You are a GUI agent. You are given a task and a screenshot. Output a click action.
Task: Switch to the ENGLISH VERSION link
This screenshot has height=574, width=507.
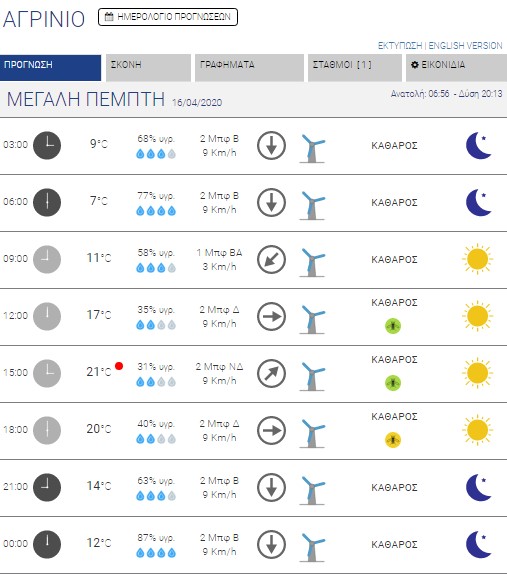(465, 46)
